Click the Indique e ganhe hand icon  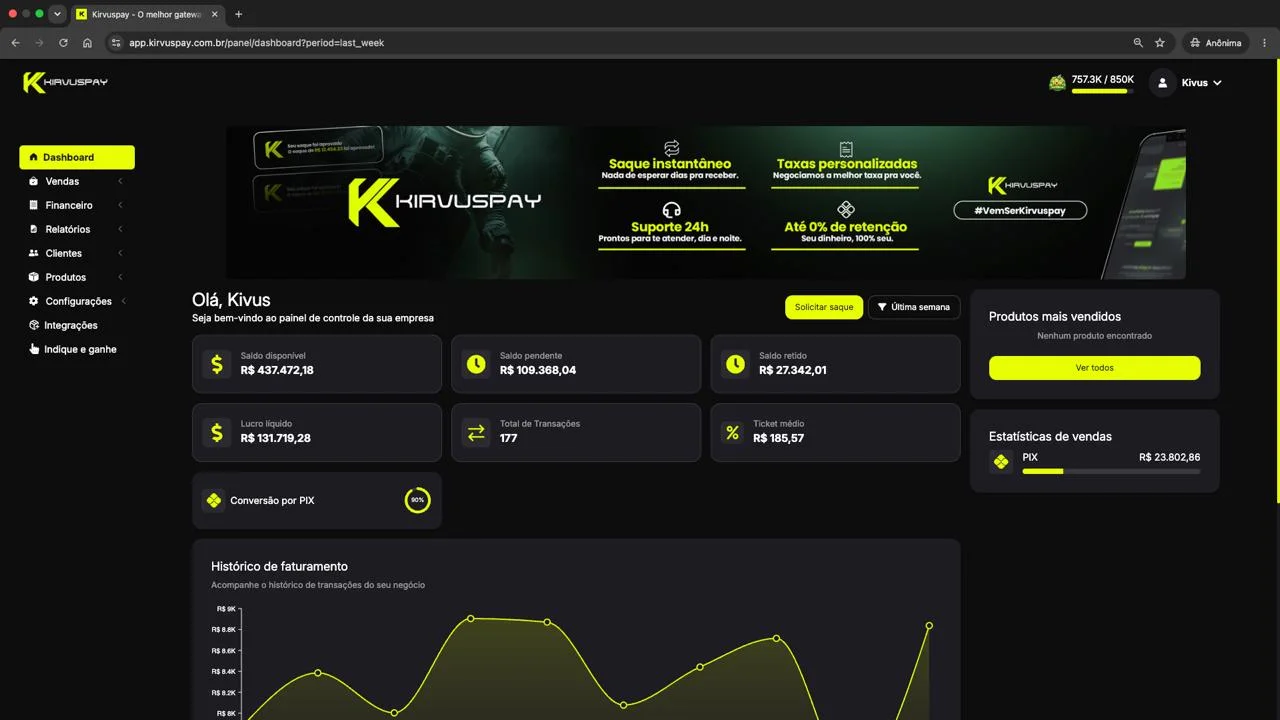point(34,349)
